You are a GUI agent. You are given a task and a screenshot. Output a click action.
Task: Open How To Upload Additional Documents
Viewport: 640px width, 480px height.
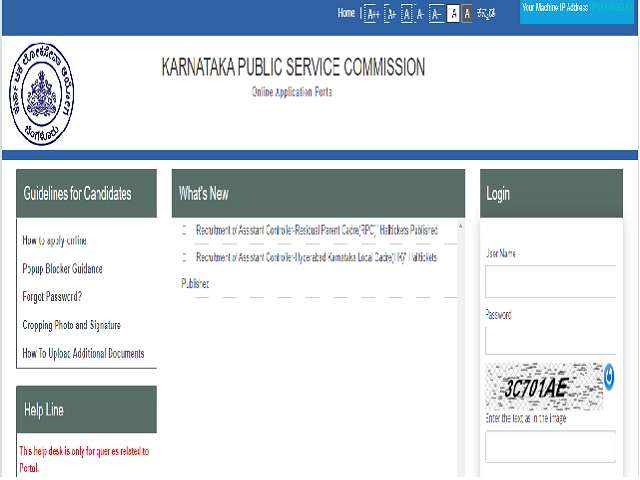(83, 353)
